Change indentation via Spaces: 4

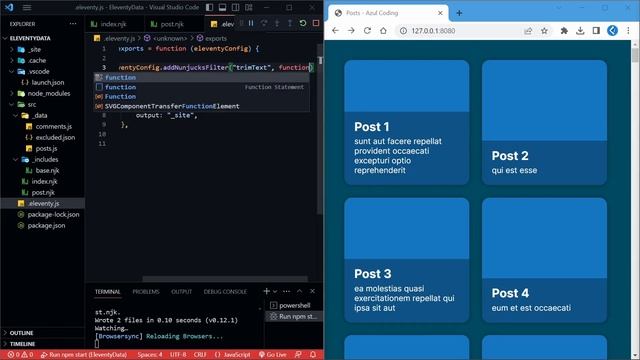click(x=150, y=355)
